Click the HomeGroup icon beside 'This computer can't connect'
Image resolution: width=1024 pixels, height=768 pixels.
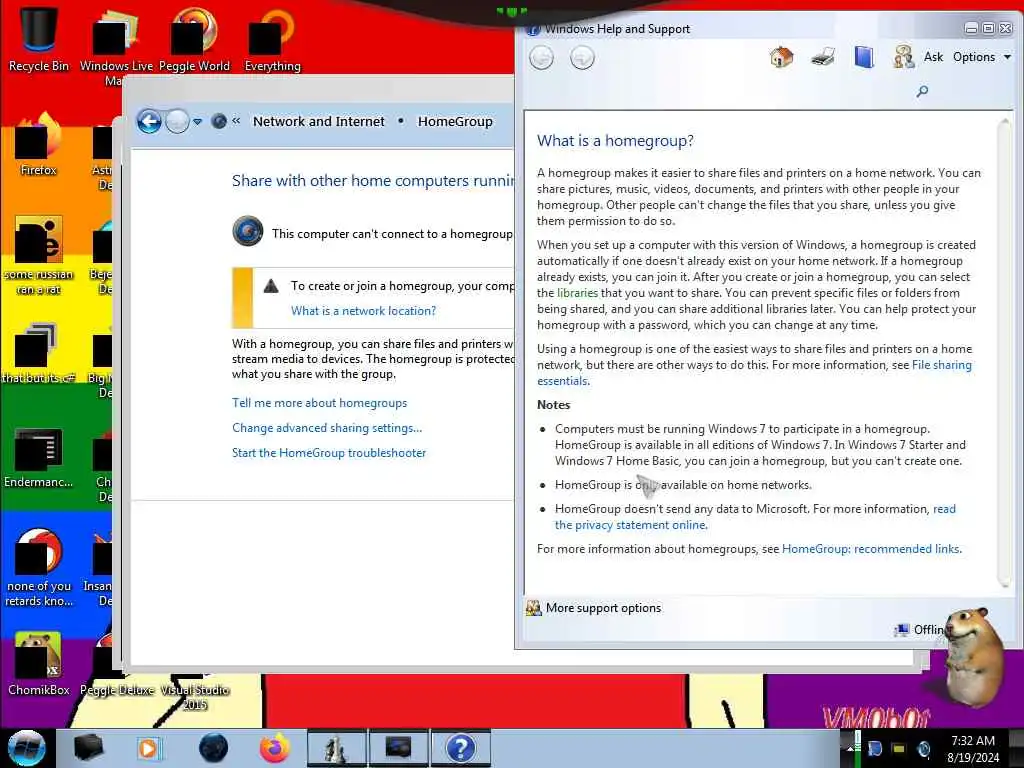(248, 231)
